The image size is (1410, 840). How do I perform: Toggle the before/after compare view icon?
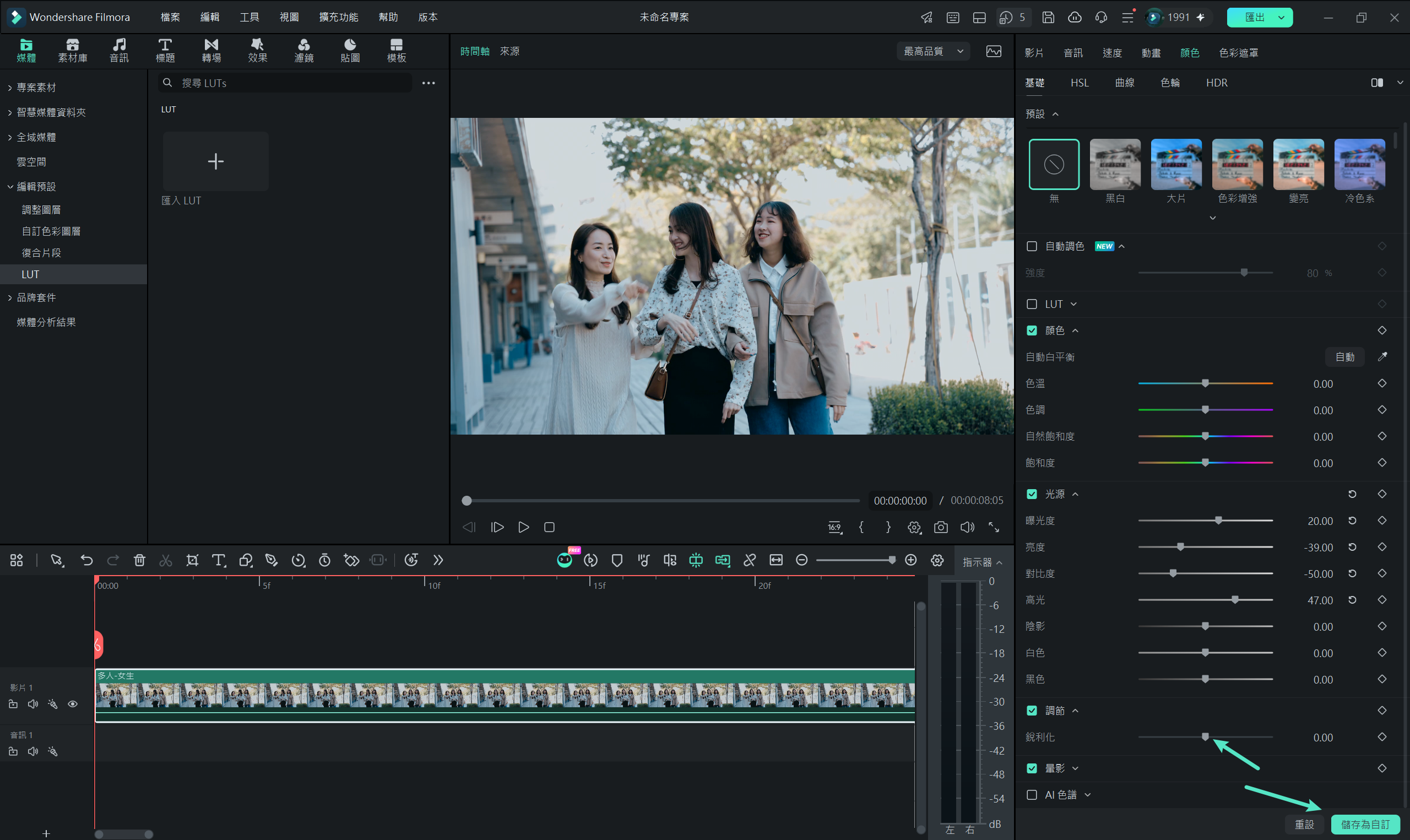pos(1377,83)
